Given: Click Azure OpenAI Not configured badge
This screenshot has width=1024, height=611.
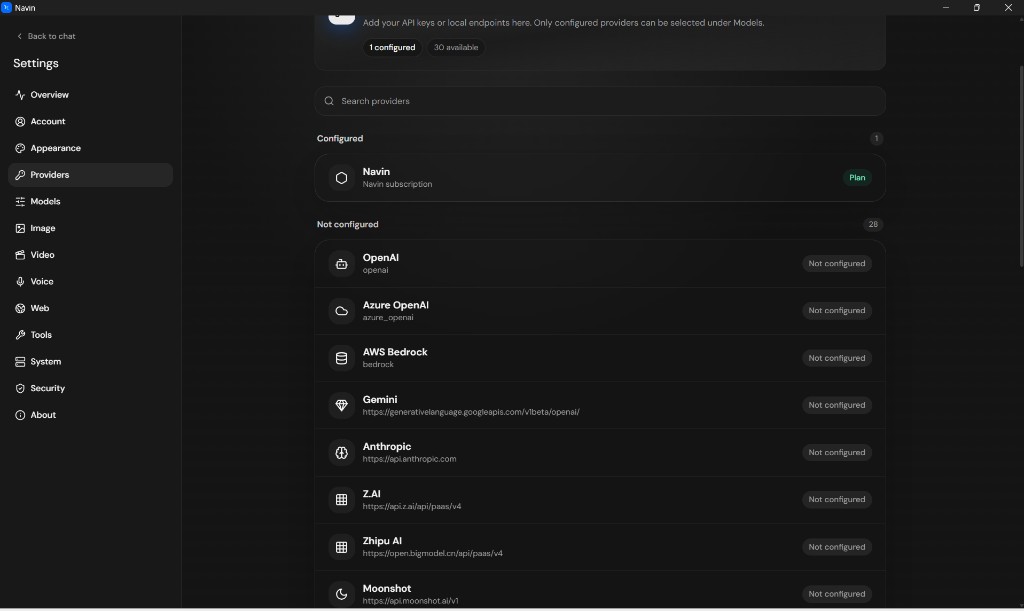Looking at the screenshot, I should pos(837,311).
